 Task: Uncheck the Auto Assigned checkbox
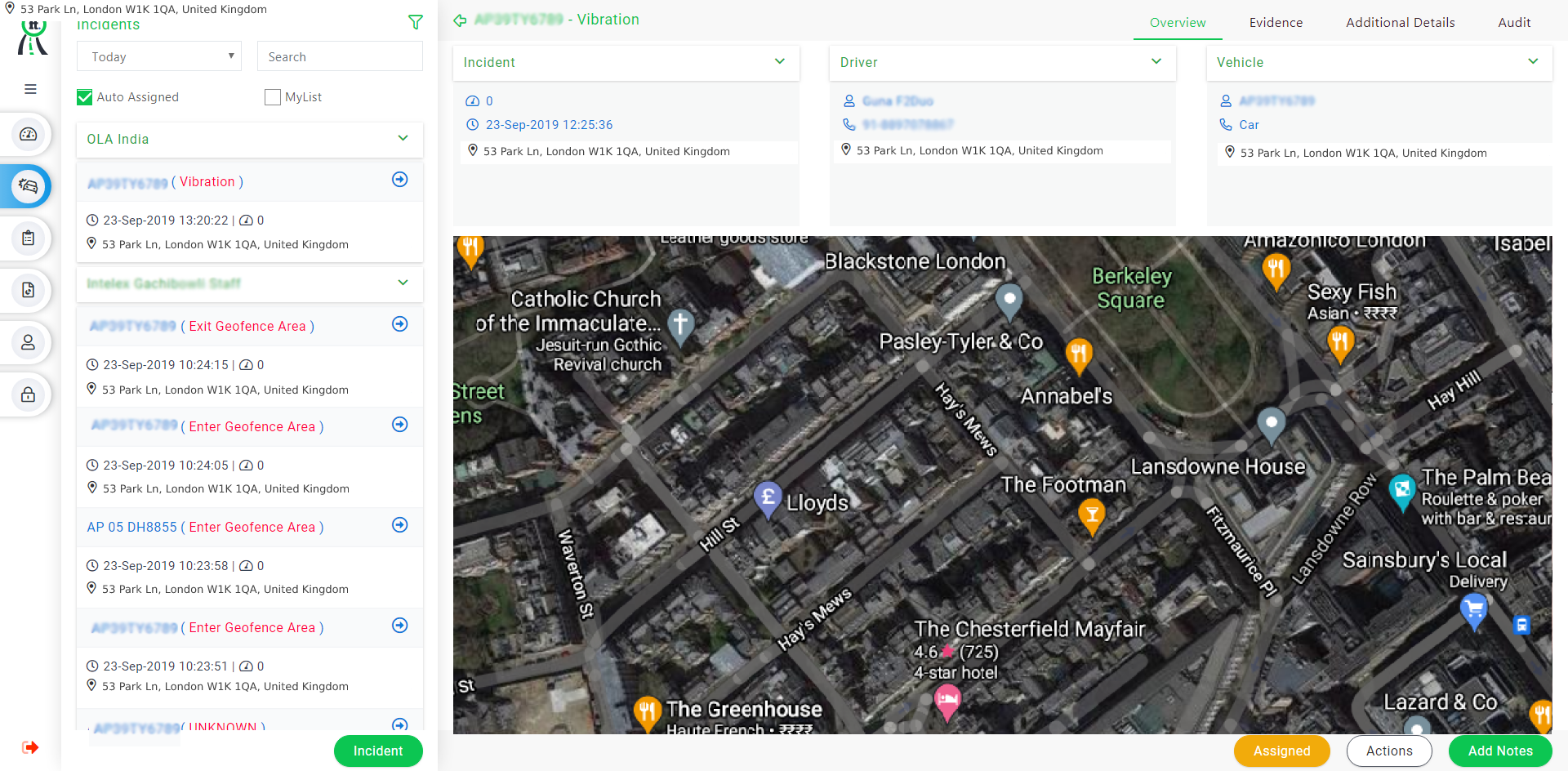pos(84,97)
